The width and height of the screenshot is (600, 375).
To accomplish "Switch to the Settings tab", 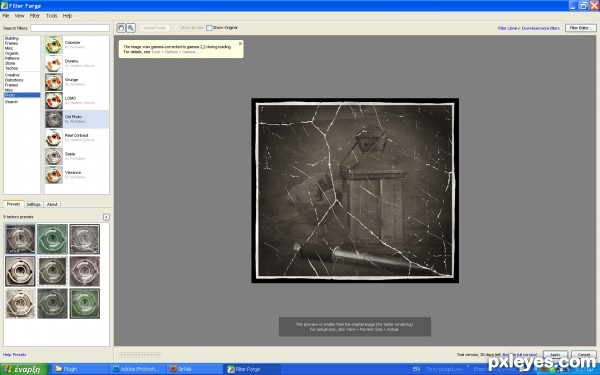I will [x=33, y=204].
